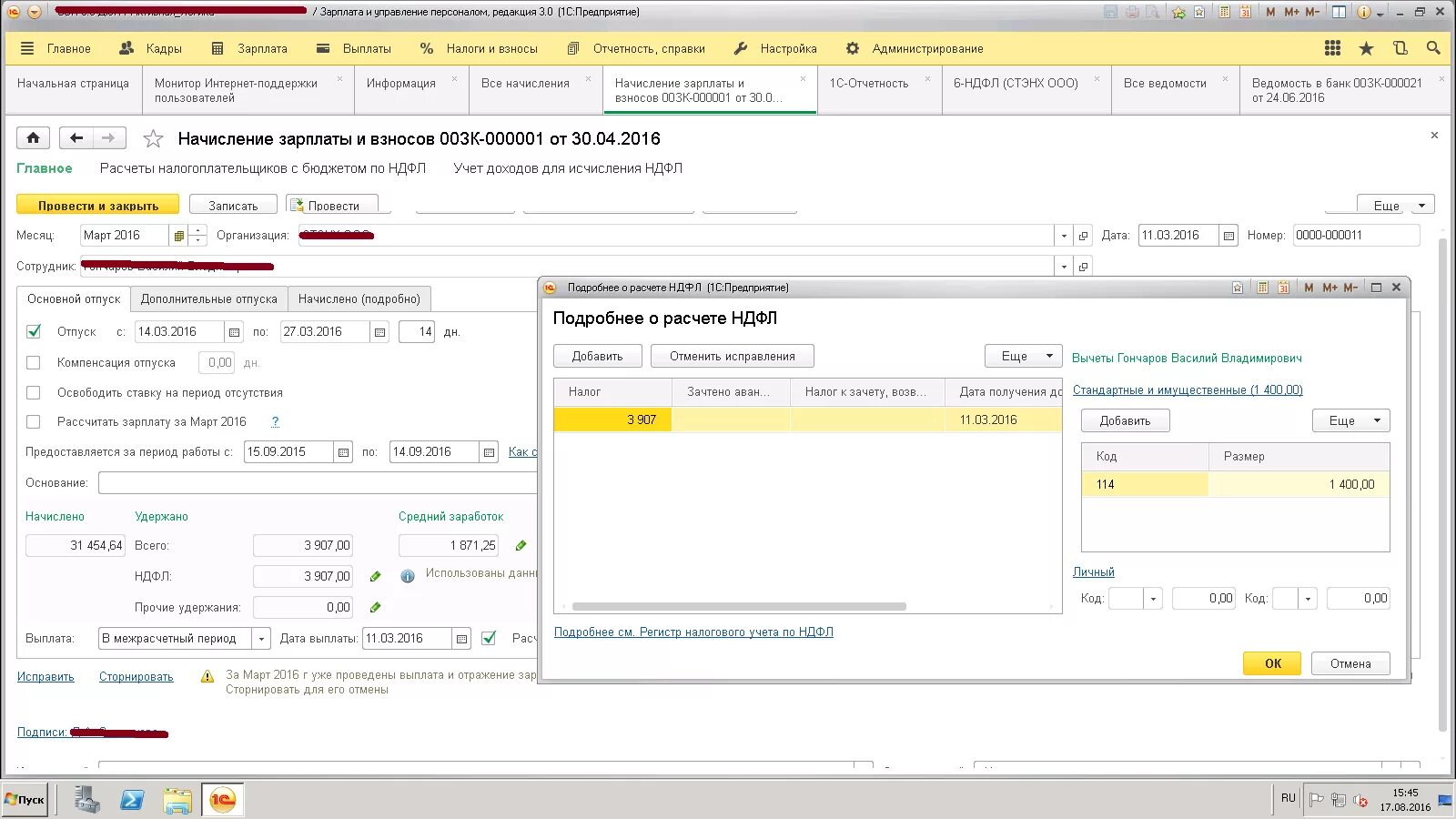The image size is (1456, 819).
Task: Open Еще menu in the main document toolbar
Action: [1396, 206]
